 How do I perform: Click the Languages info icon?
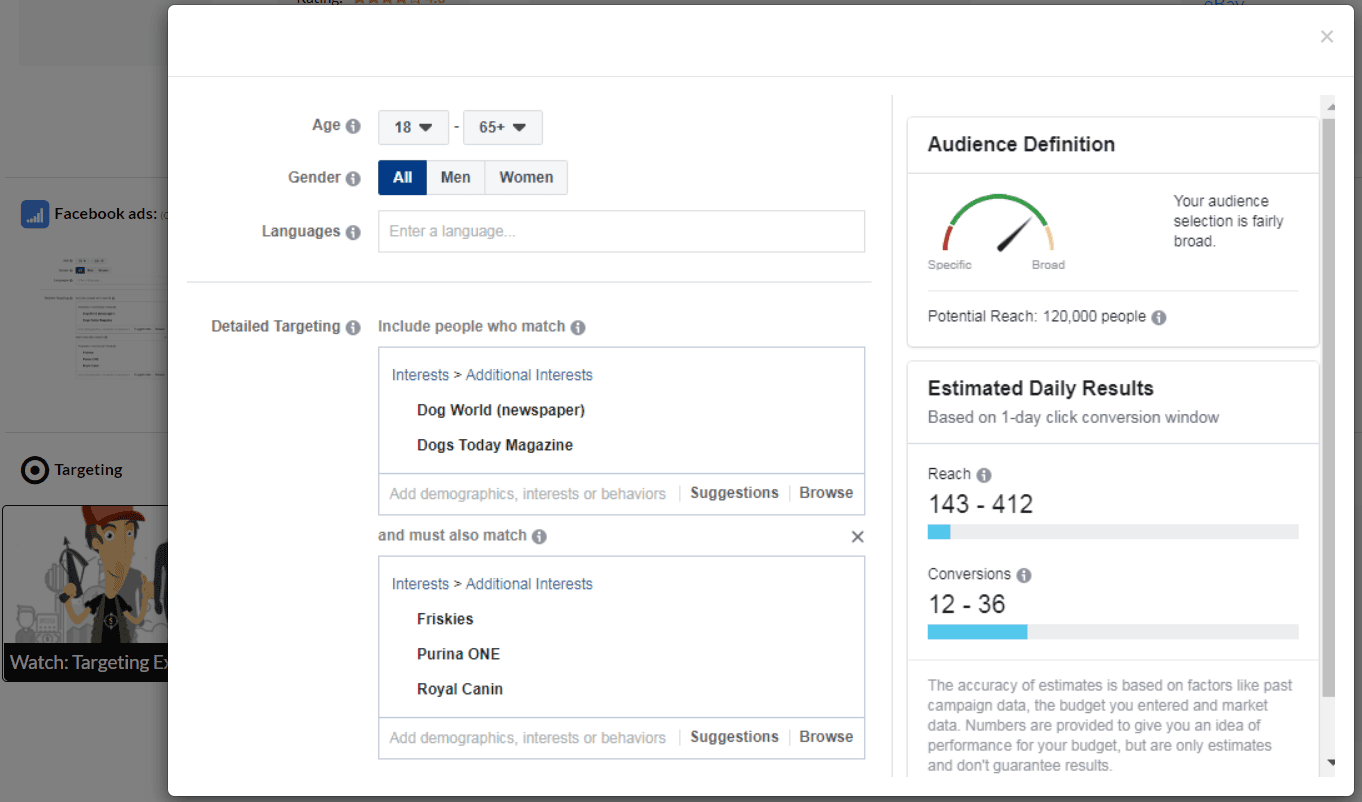click(x=353, y=232)
